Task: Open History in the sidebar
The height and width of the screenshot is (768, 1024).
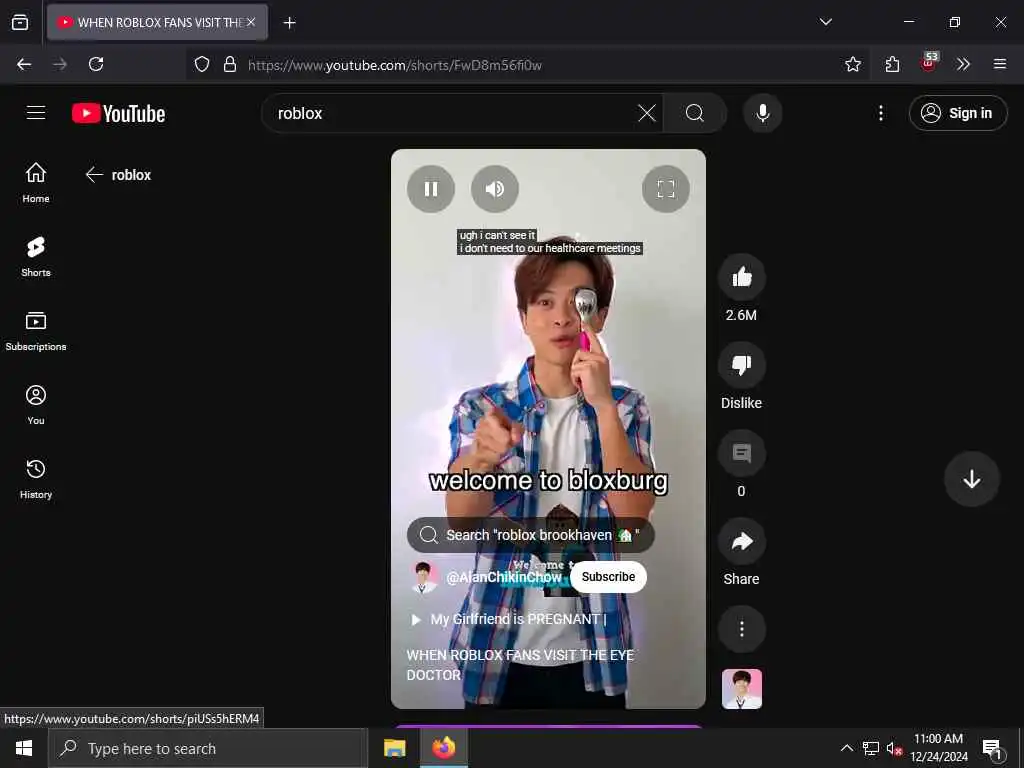Action: click(x=36, y=479)
